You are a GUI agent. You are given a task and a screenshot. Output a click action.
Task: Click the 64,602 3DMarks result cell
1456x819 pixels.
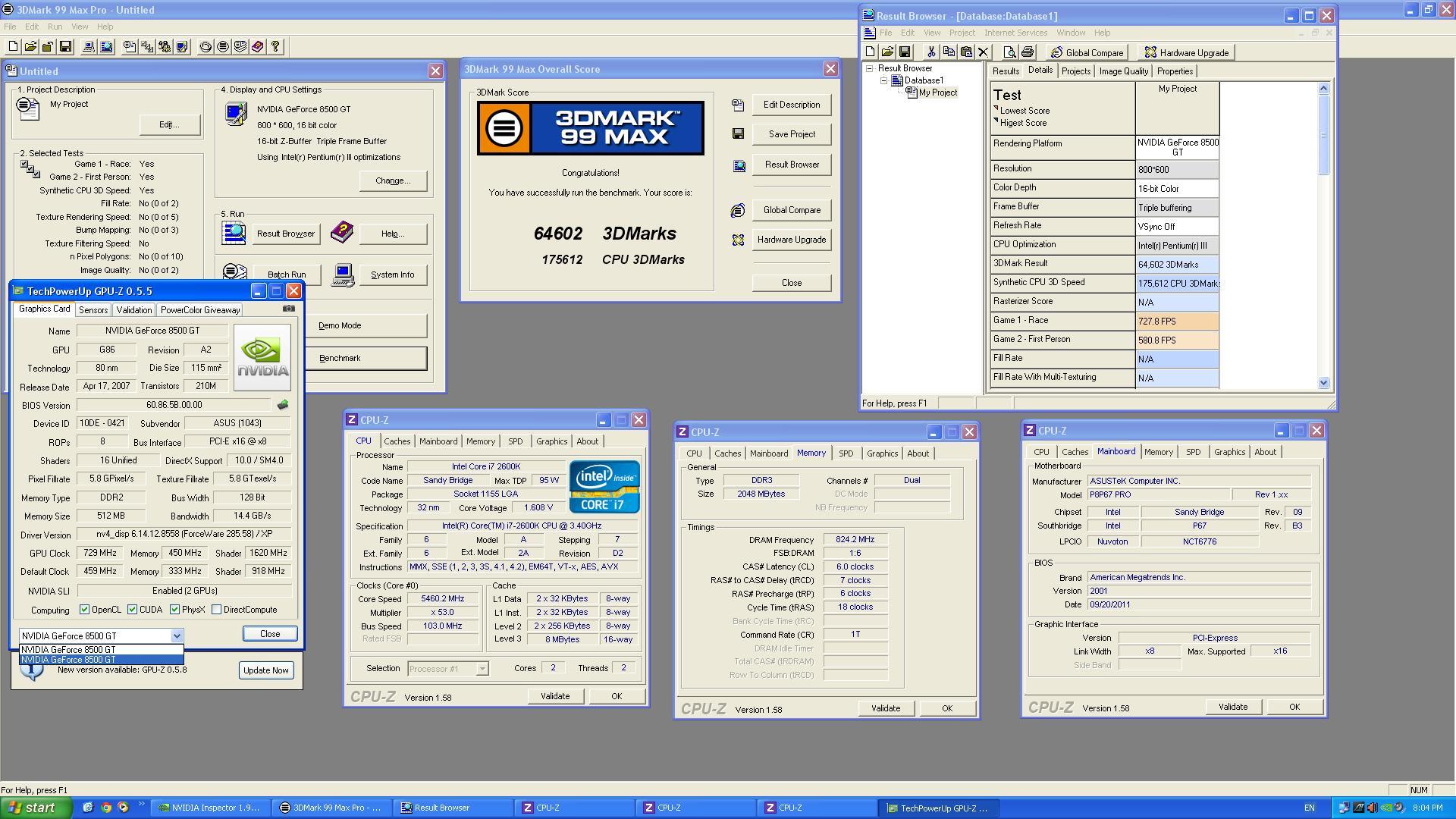click(x=1177, y=265)
